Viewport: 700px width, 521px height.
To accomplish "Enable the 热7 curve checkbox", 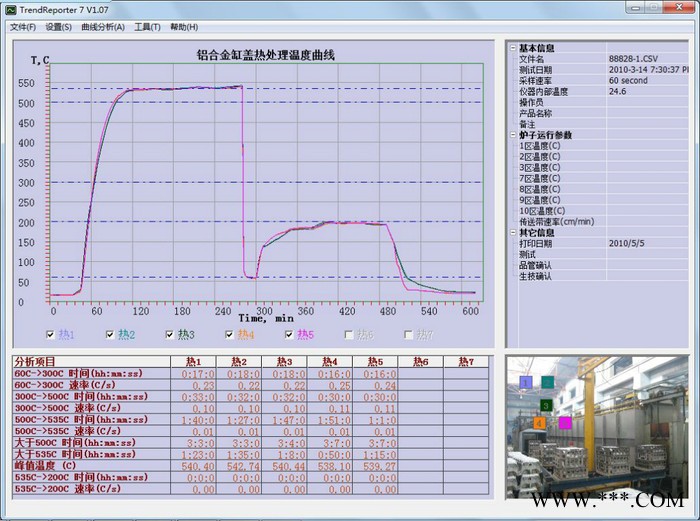I will click(x=408, y=335).
